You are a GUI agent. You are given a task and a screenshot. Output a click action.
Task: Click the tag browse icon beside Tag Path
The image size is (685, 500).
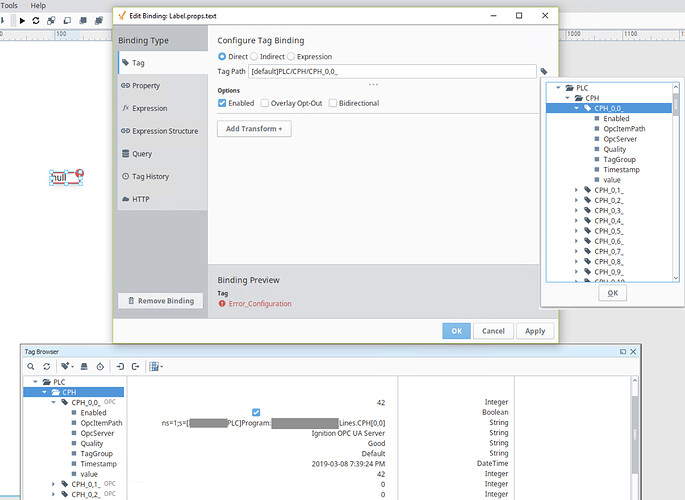[x=544, y=71]
